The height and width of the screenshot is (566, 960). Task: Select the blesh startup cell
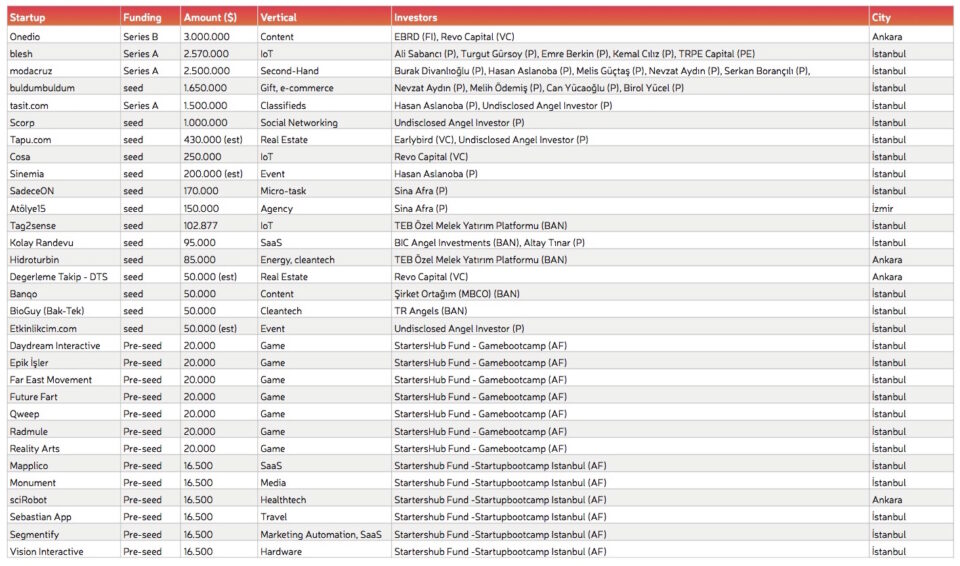point(64,54)
